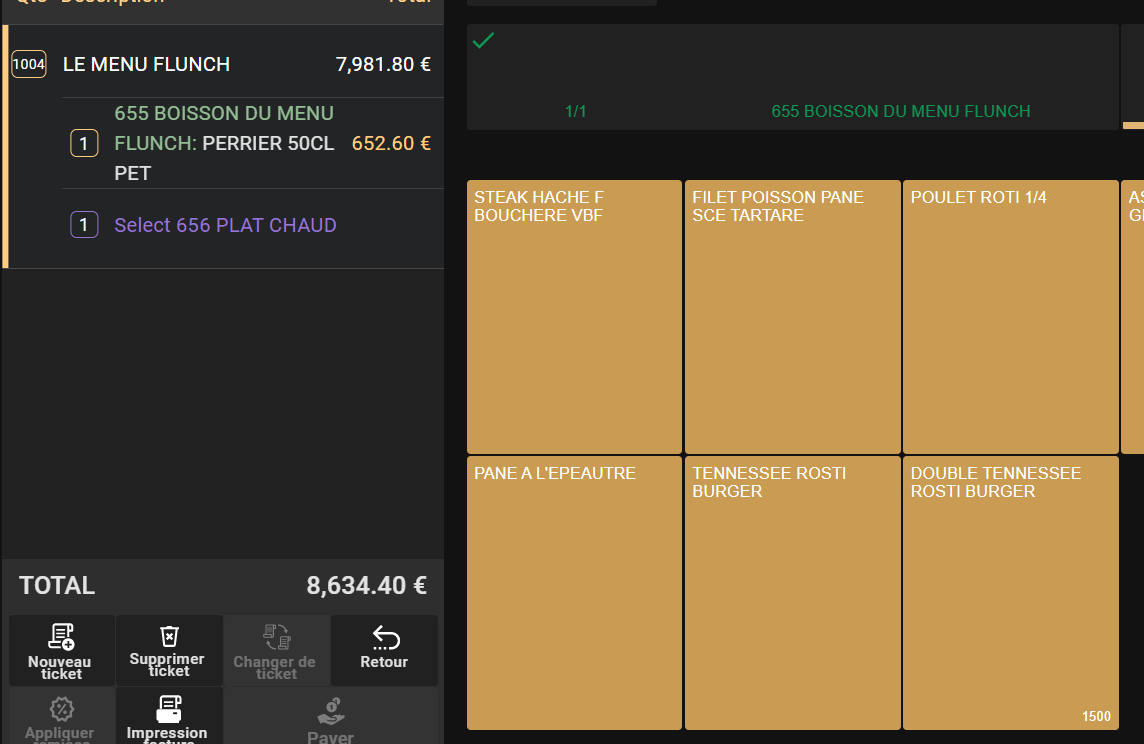Screen dimensions: 1144x744
Task: Click the Nouveau ticket icon
Action: [61, 636]
